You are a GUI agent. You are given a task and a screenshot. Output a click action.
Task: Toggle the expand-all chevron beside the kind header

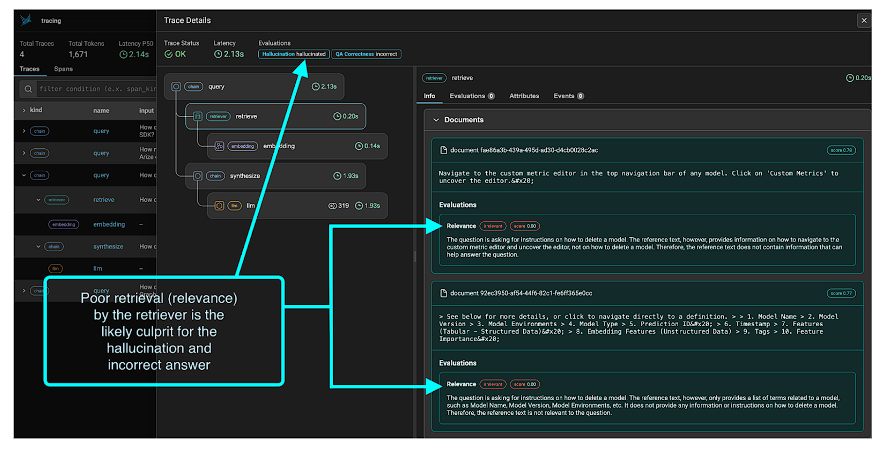(x=24, y=111)
